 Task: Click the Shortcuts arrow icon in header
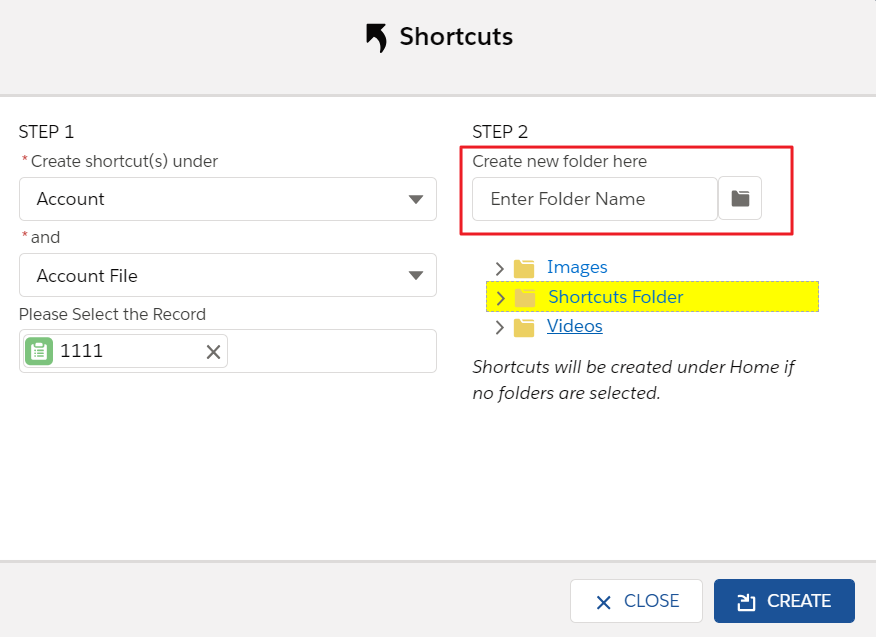point(376,38)
